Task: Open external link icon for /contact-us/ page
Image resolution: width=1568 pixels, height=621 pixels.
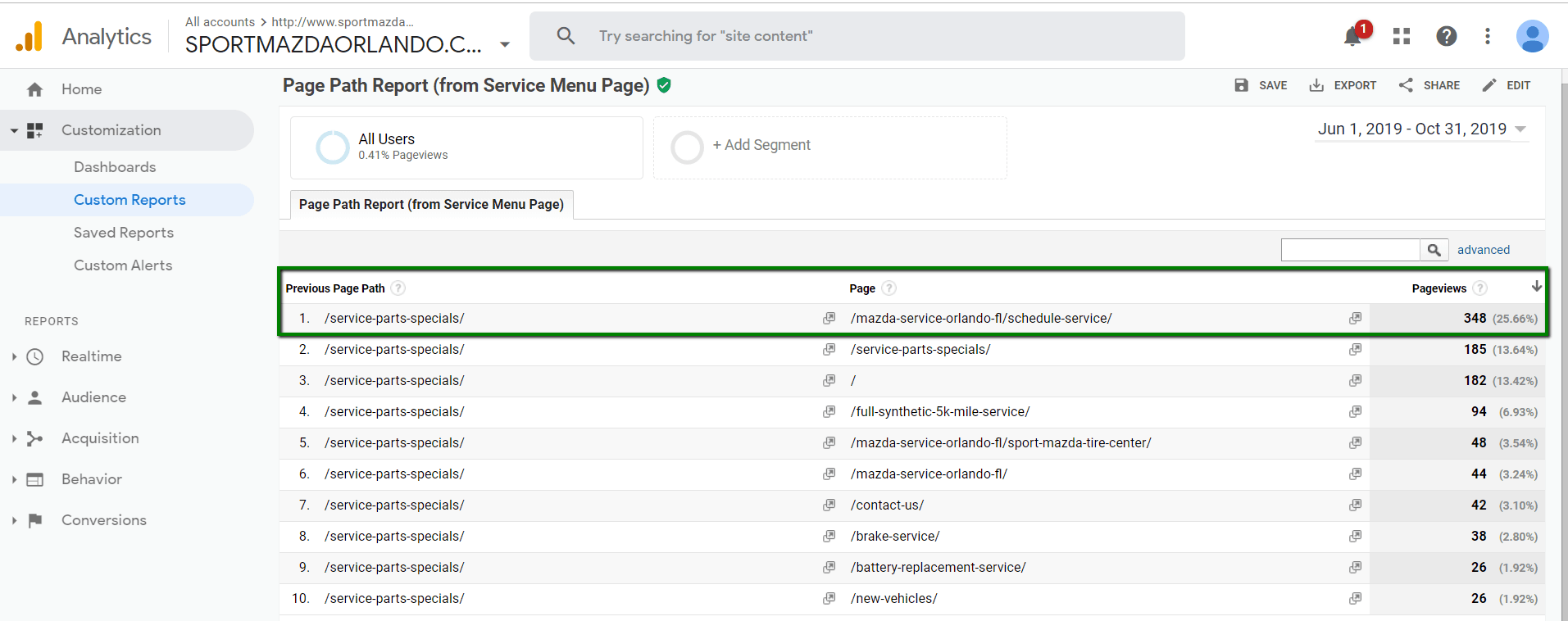Action: 1356,505
